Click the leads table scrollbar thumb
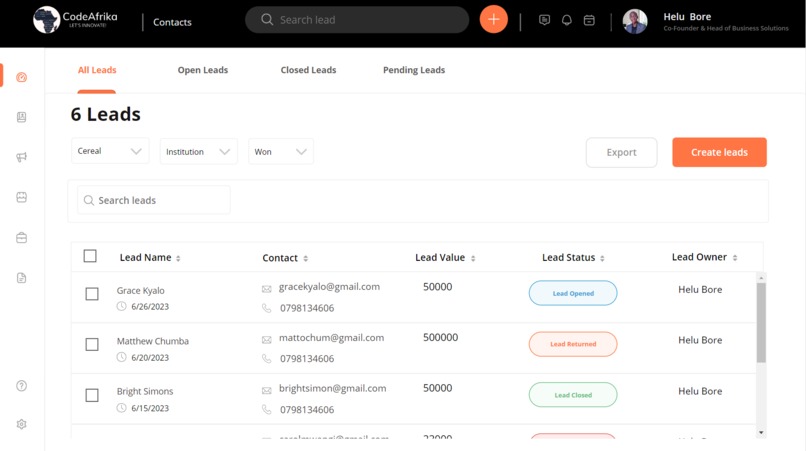 tap(761, 323)
